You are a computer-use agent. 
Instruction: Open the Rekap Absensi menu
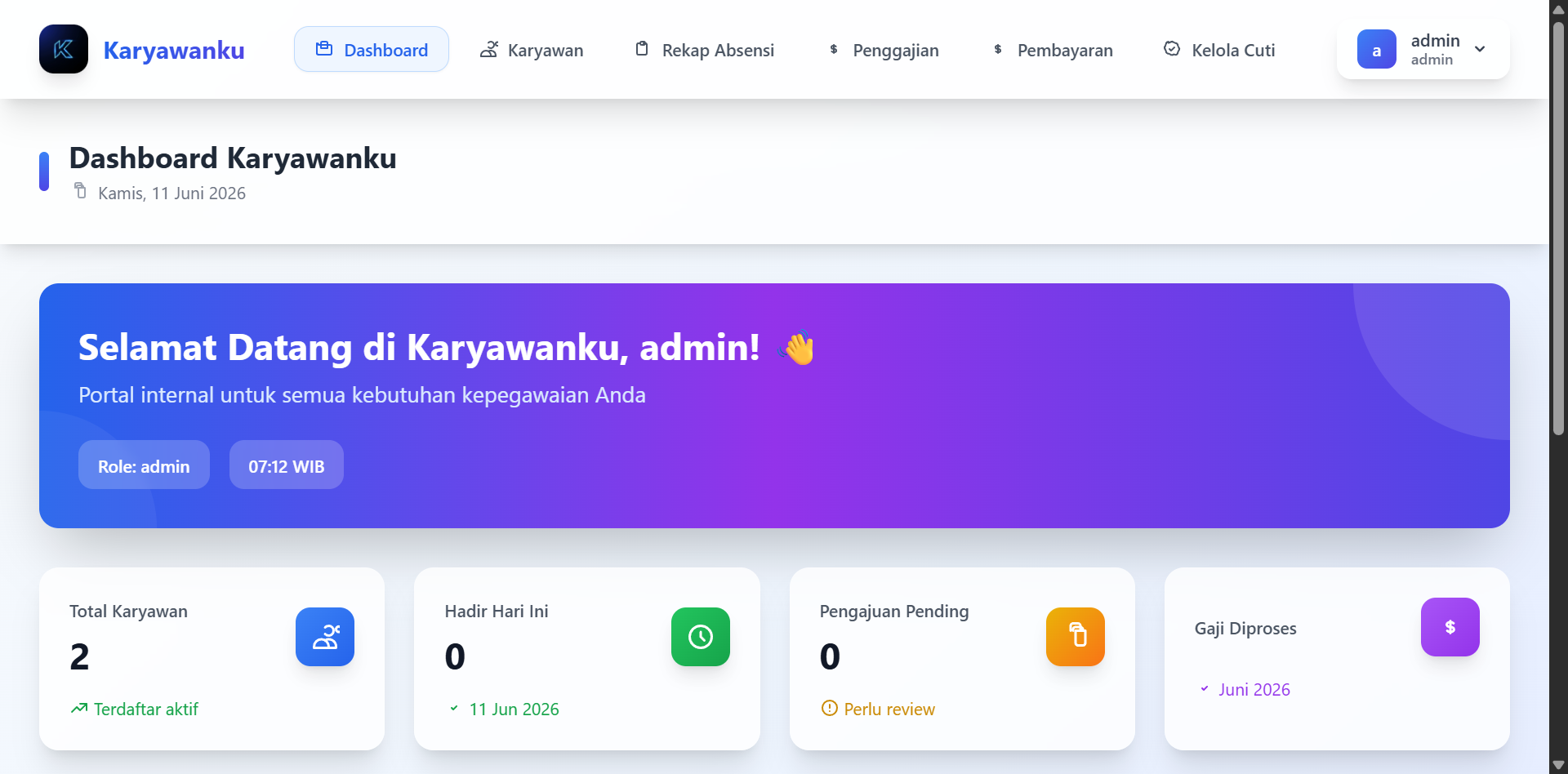click(x=704, y=50)
